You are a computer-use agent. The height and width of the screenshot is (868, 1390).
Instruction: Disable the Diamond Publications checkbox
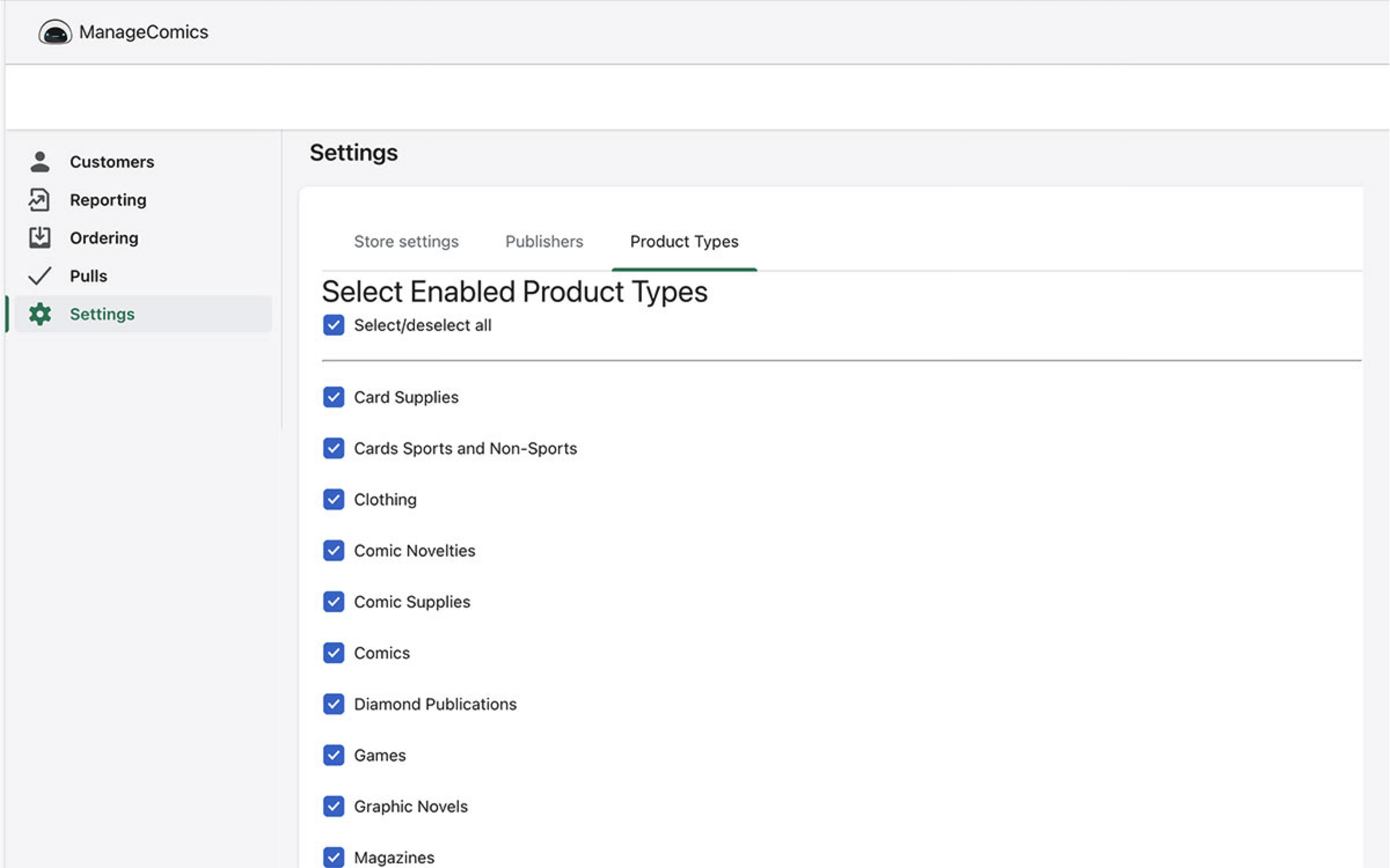point(333,704)
